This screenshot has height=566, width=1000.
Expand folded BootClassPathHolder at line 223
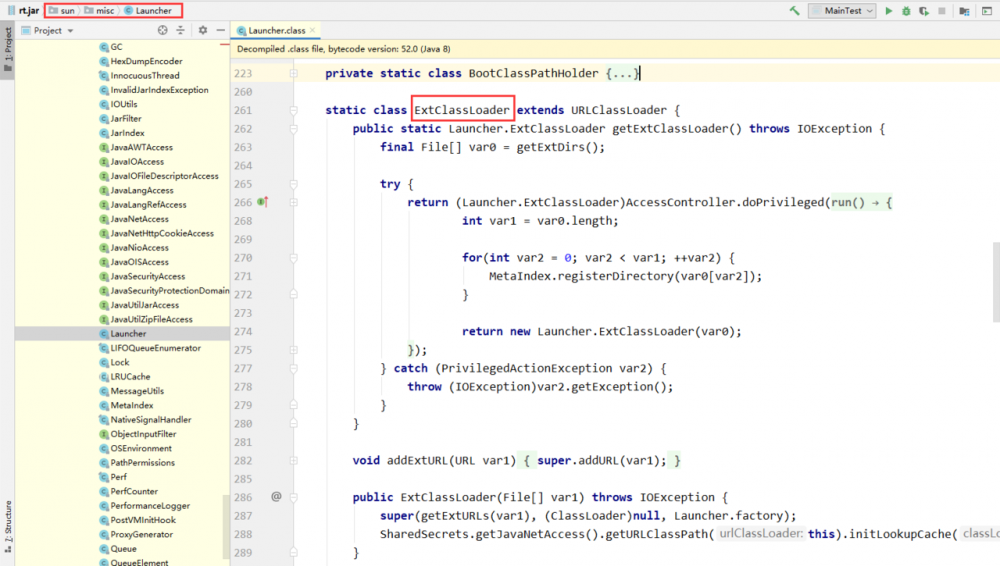[x=294, y=73]
